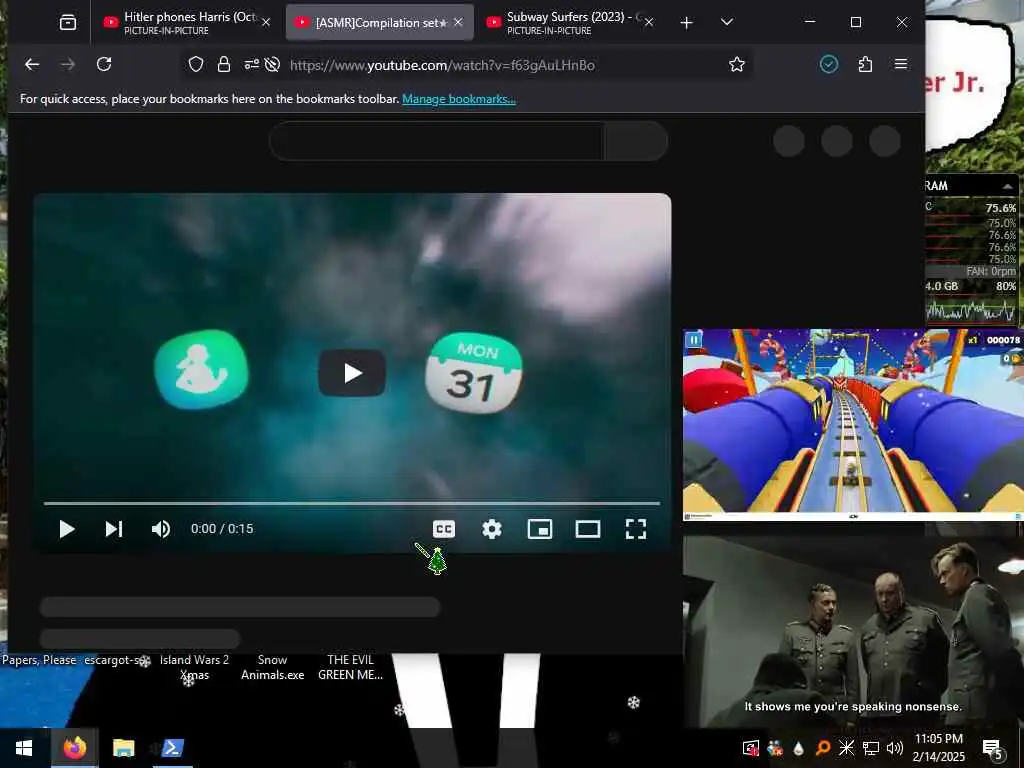The image size is (1024, 768).
Task: Open PowerShell from the taskbar
Action: click(x=172, y=748)
